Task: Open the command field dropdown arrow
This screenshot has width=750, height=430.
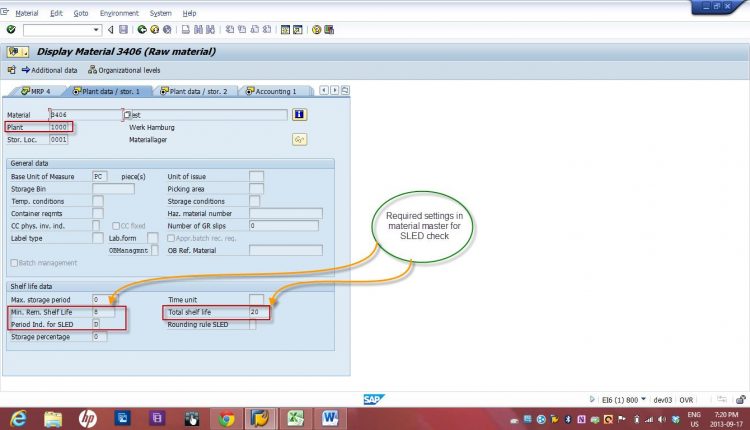Action: click(96, 30)
